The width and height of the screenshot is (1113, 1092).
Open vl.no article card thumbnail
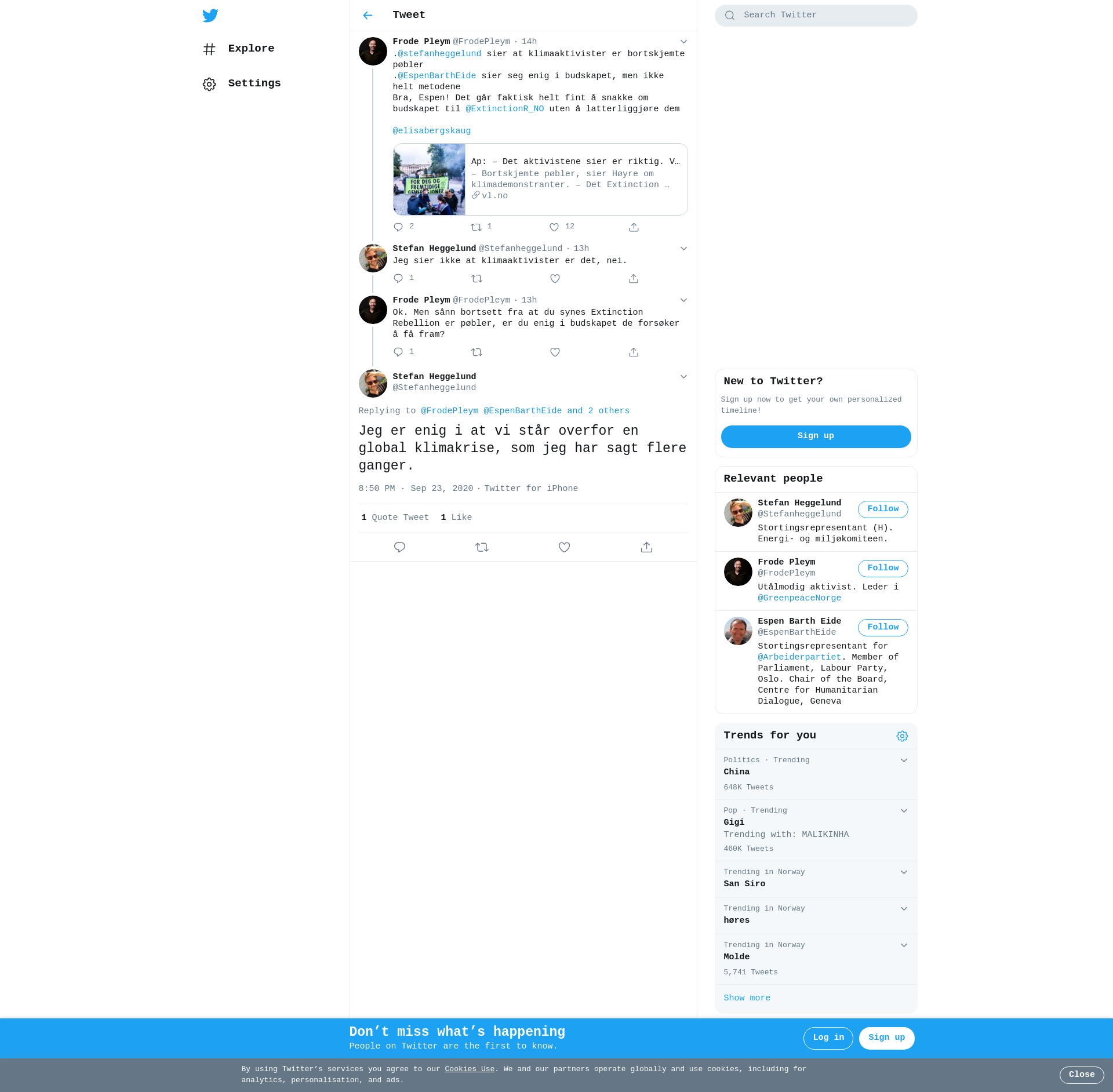(429, 180)
